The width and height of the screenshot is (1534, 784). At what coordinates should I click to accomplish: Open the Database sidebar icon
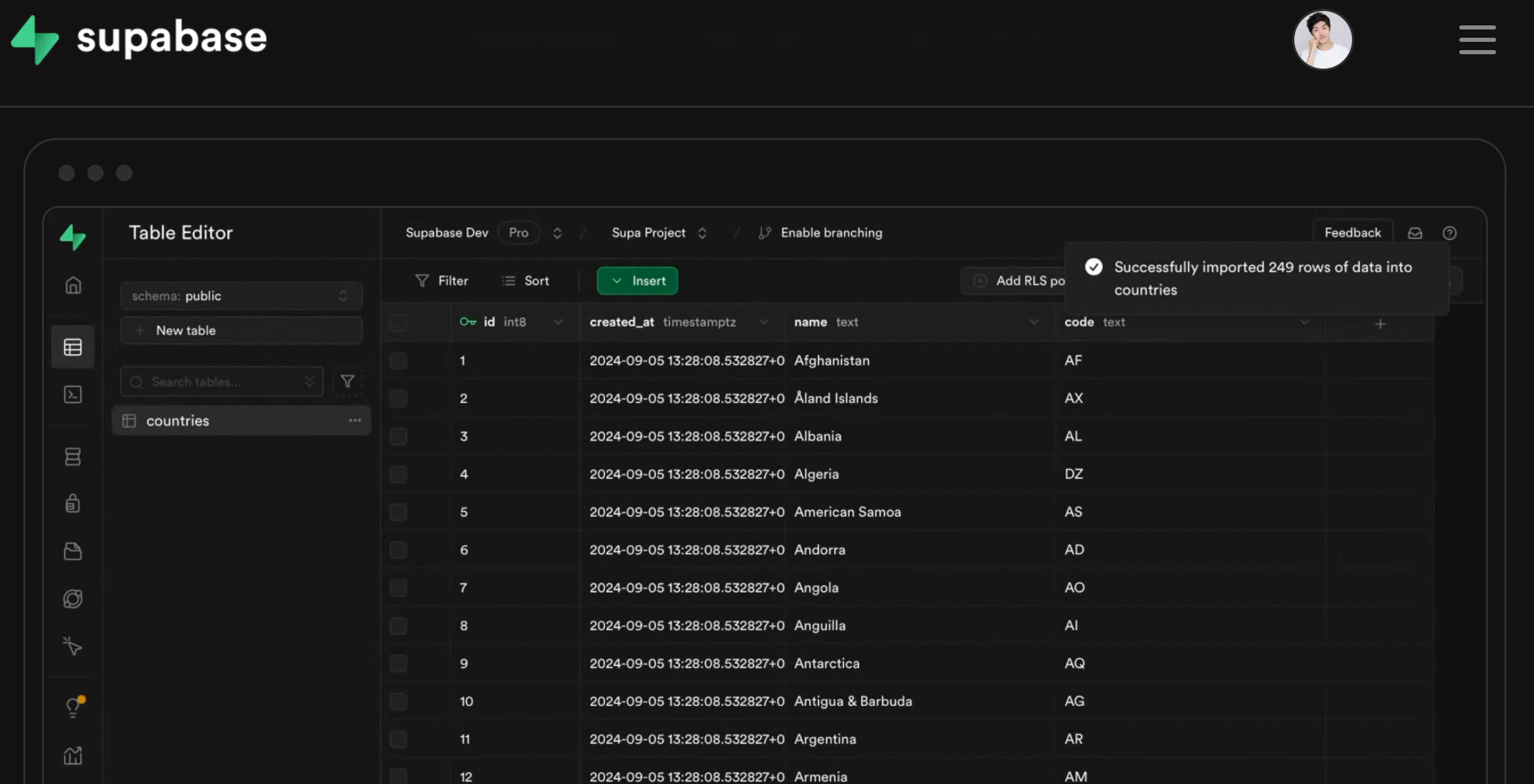(73, 457)
